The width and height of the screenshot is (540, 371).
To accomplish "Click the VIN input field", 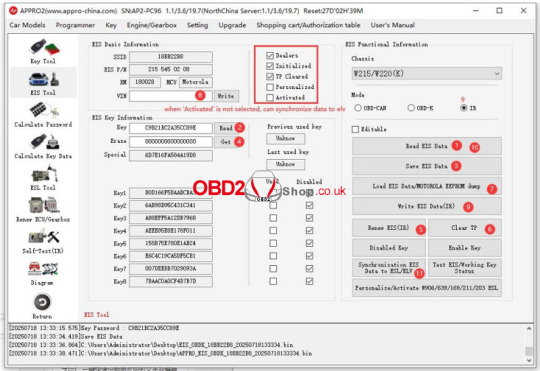I will [171, 96].
